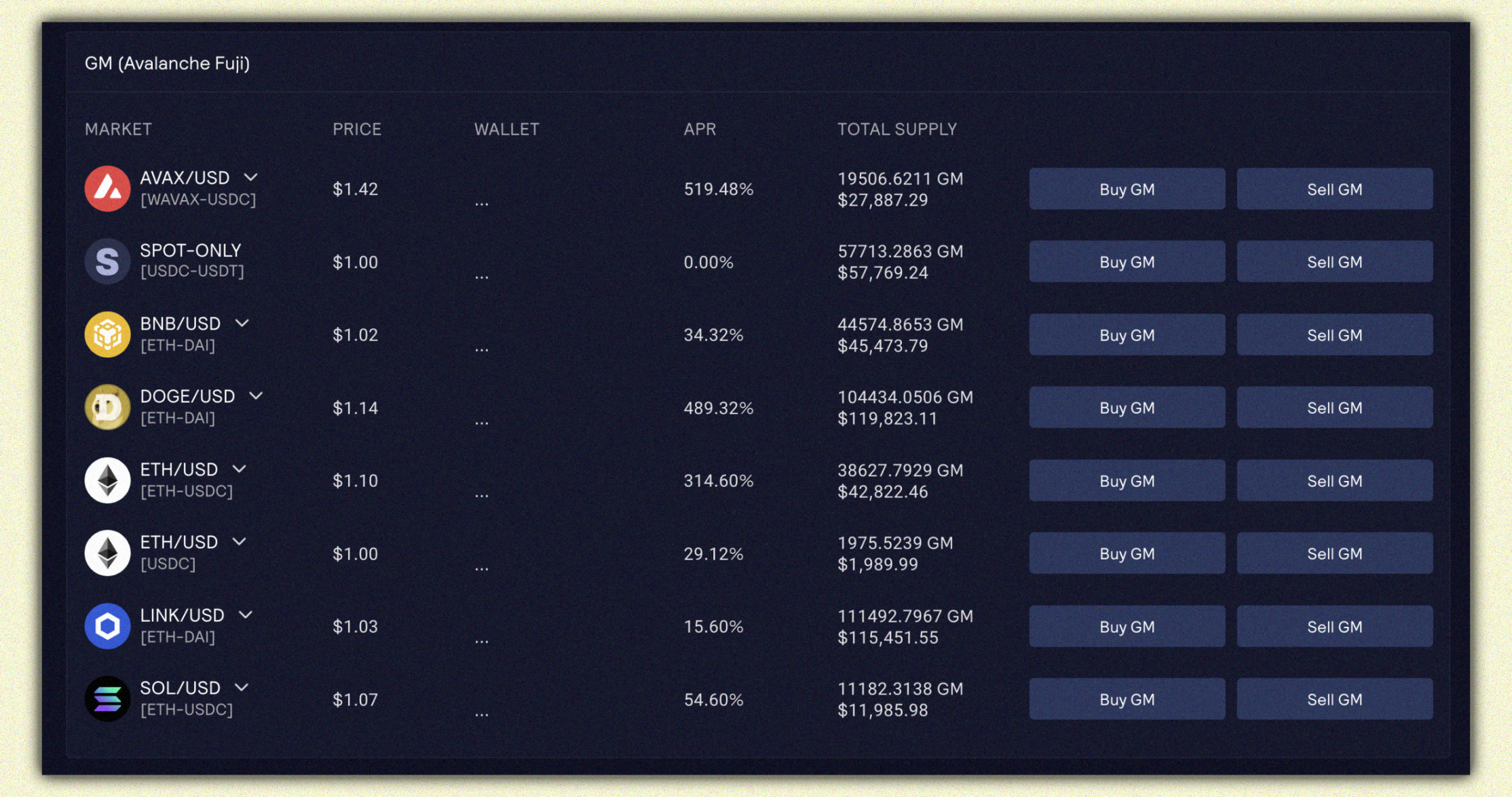The height and width of the screenshot is (797, 1512).
Task: Buy GM for AVAX/USD market
Action: (1127, 189)
